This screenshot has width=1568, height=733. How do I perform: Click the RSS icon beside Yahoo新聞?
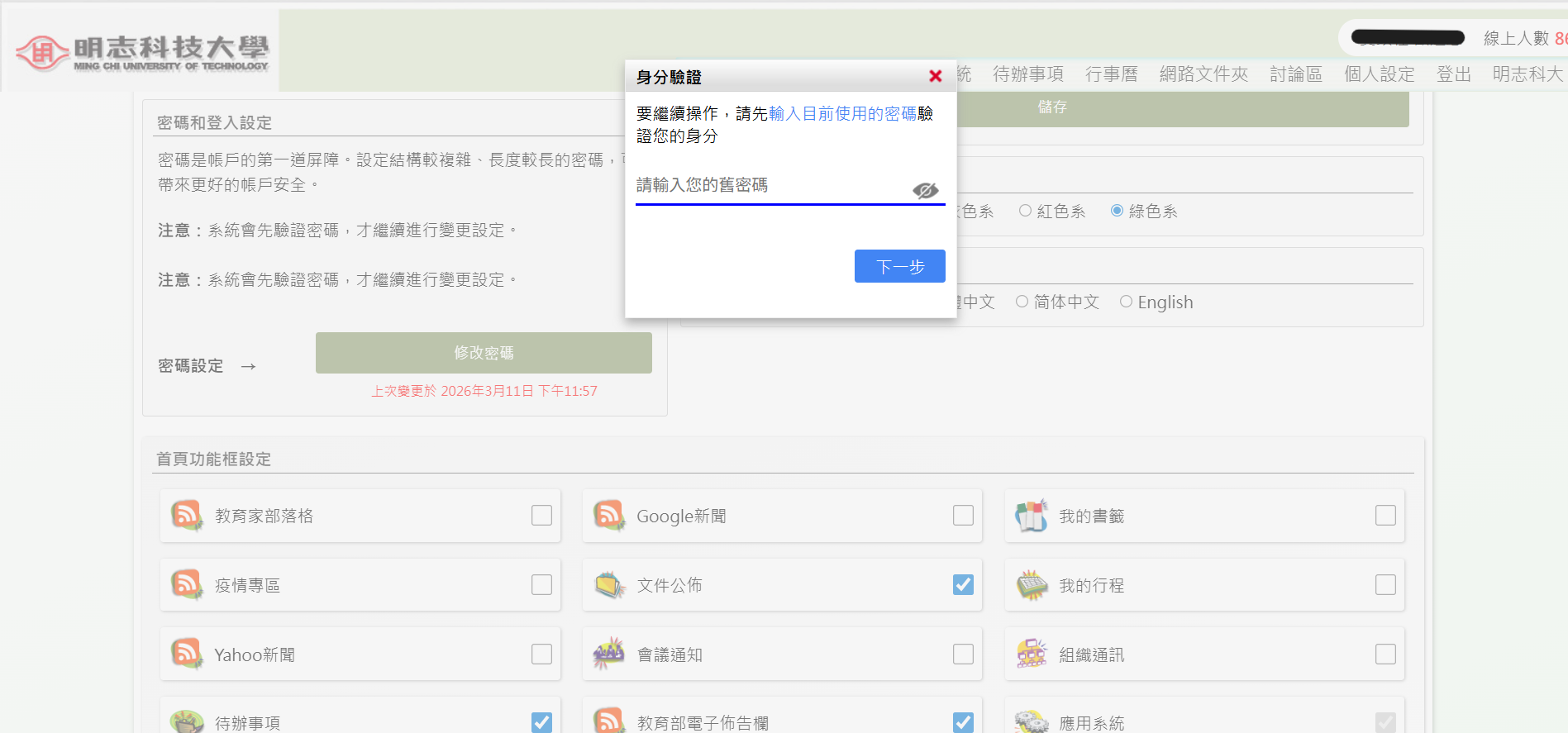[187, 654]
